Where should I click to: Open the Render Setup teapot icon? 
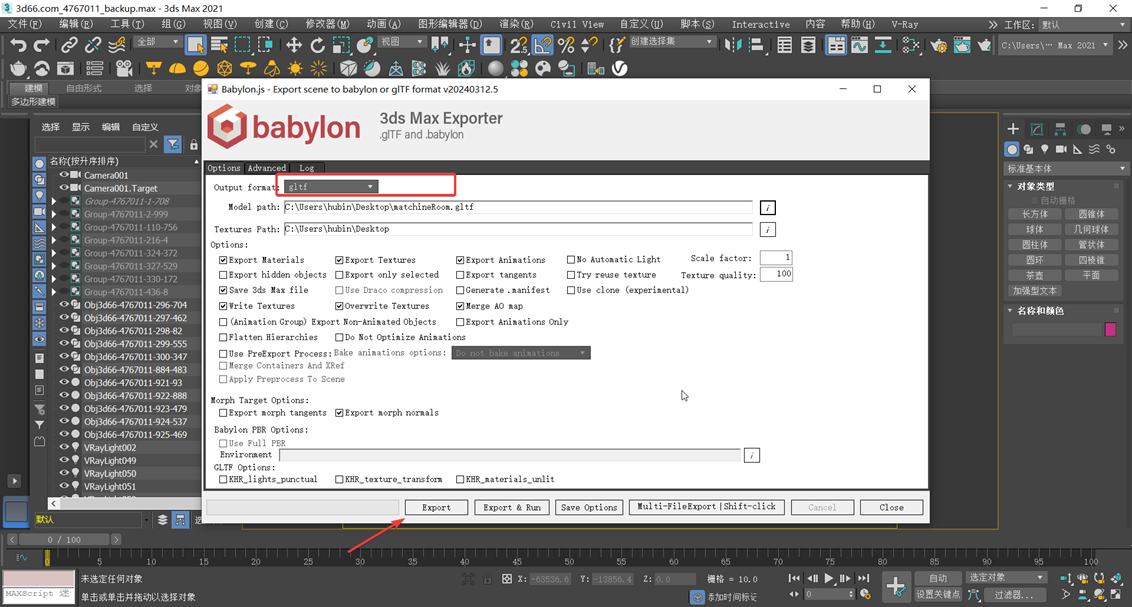(937, 45)
